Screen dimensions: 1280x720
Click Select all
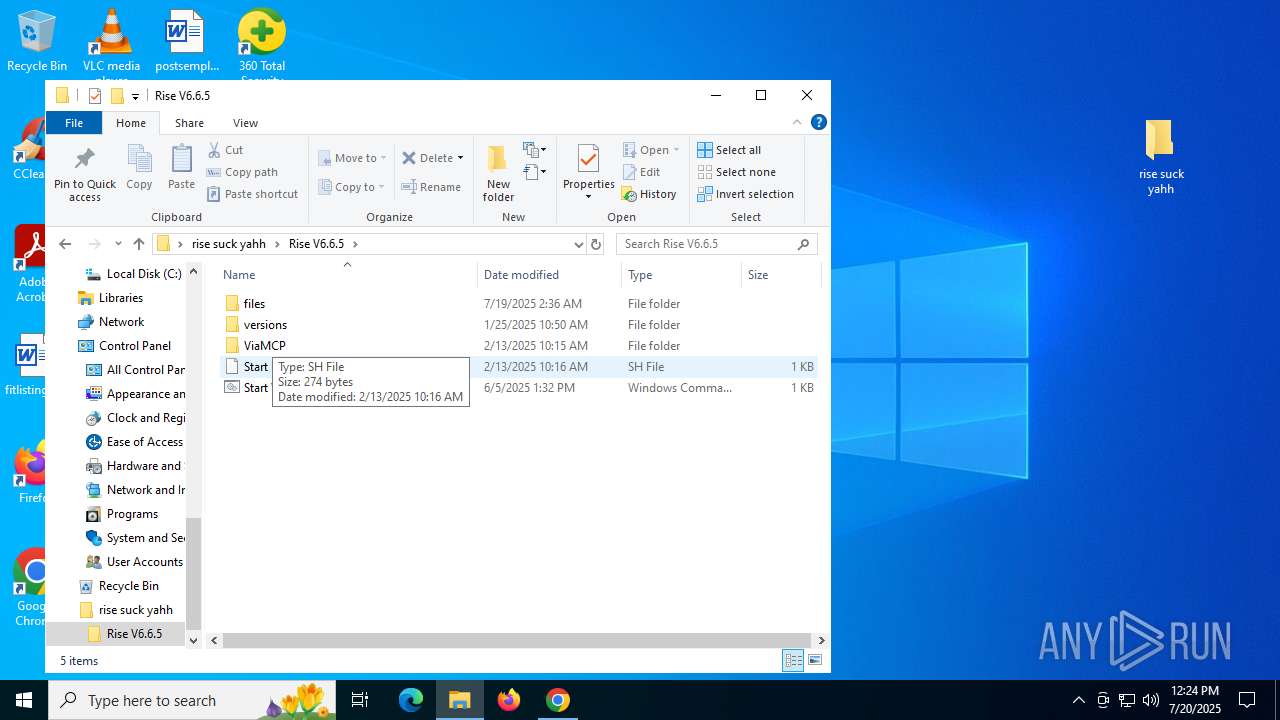(x=729, y=150)
